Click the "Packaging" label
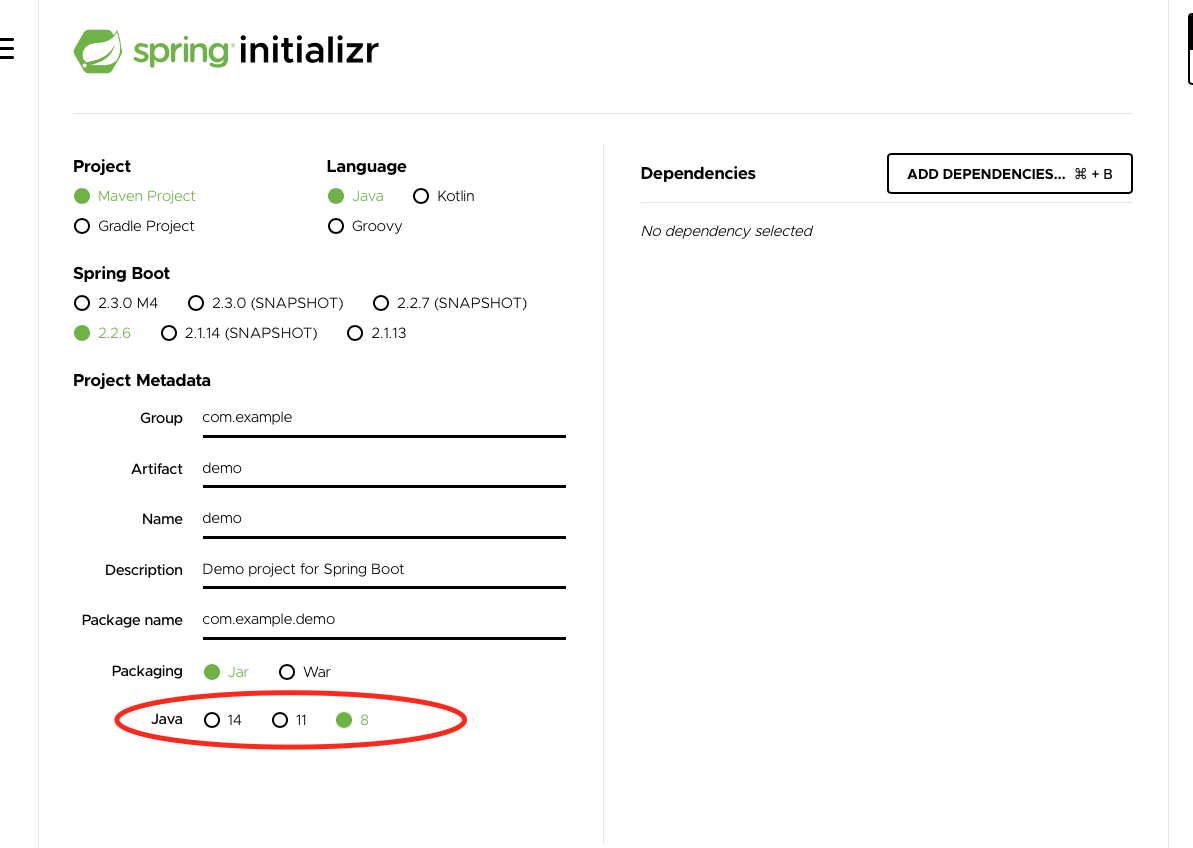Image resolution: width=1193 pixels, height=848 pixels. pos(147,672)
